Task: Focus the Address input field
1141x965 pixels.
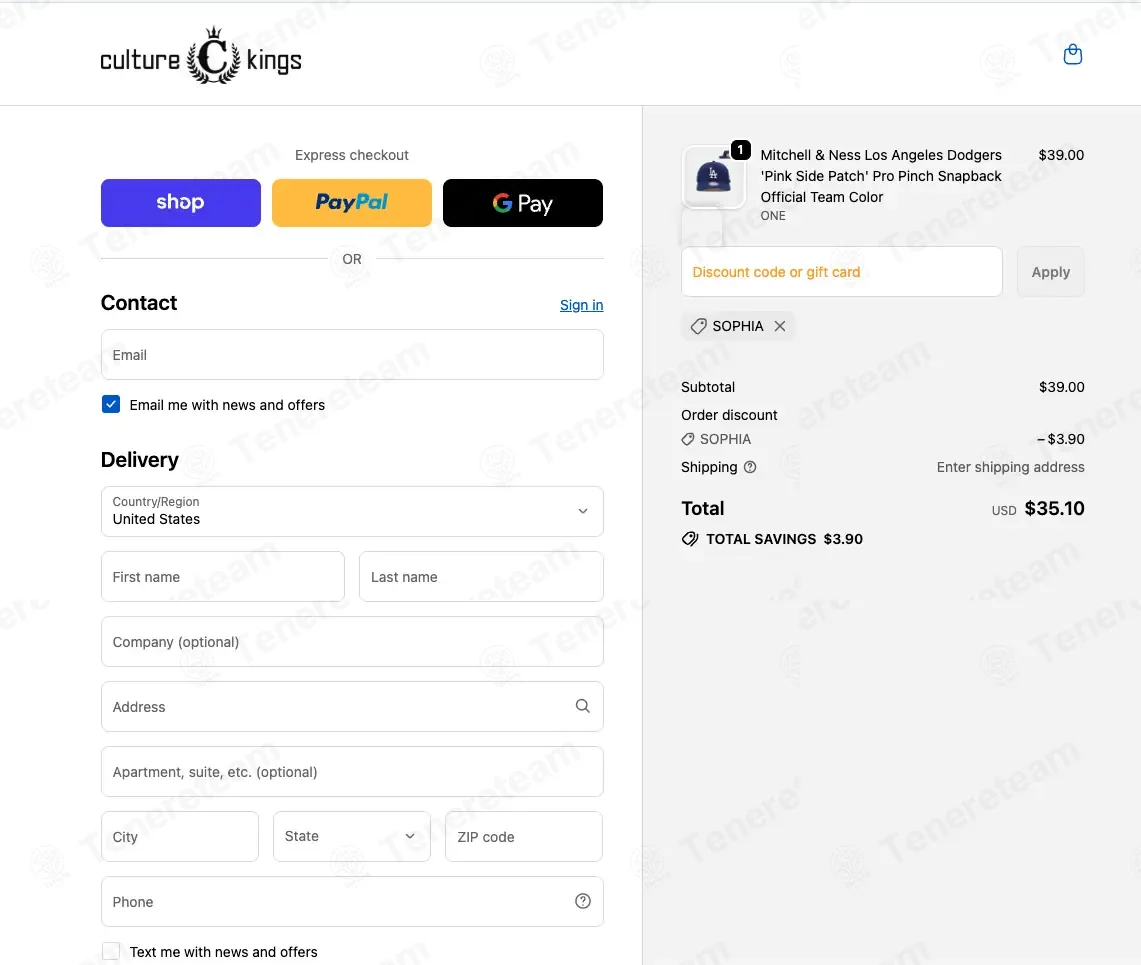Action: 352,706
